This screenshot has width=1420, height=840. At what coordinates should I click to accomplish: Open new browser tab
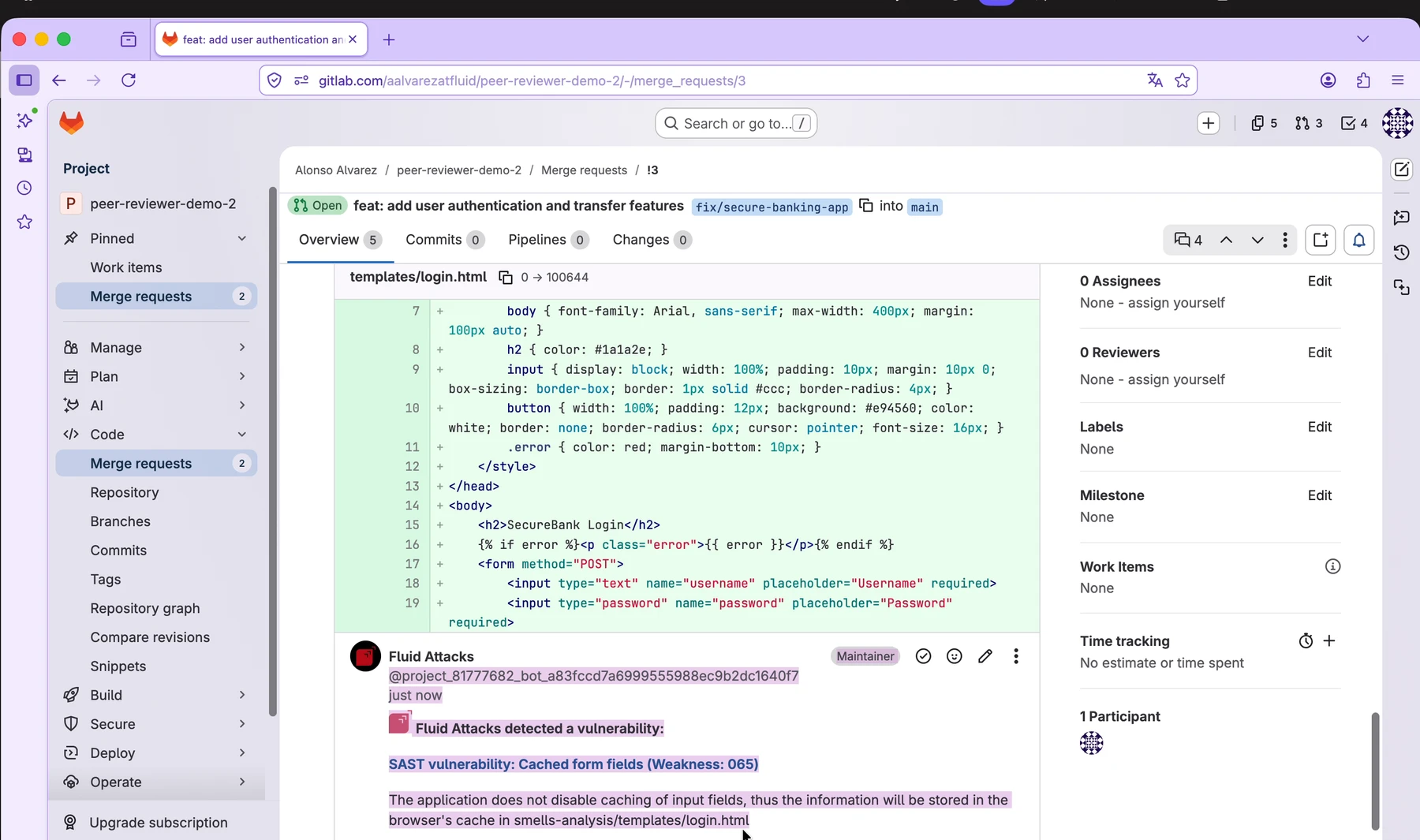point(389,39)
